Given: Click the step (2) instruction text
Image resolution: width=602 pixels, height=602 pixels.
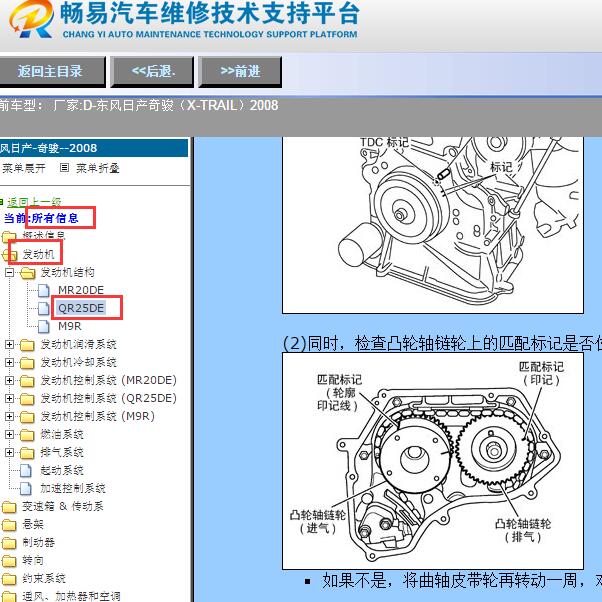Looking at the screenshot, I should [x=442, y=343].
